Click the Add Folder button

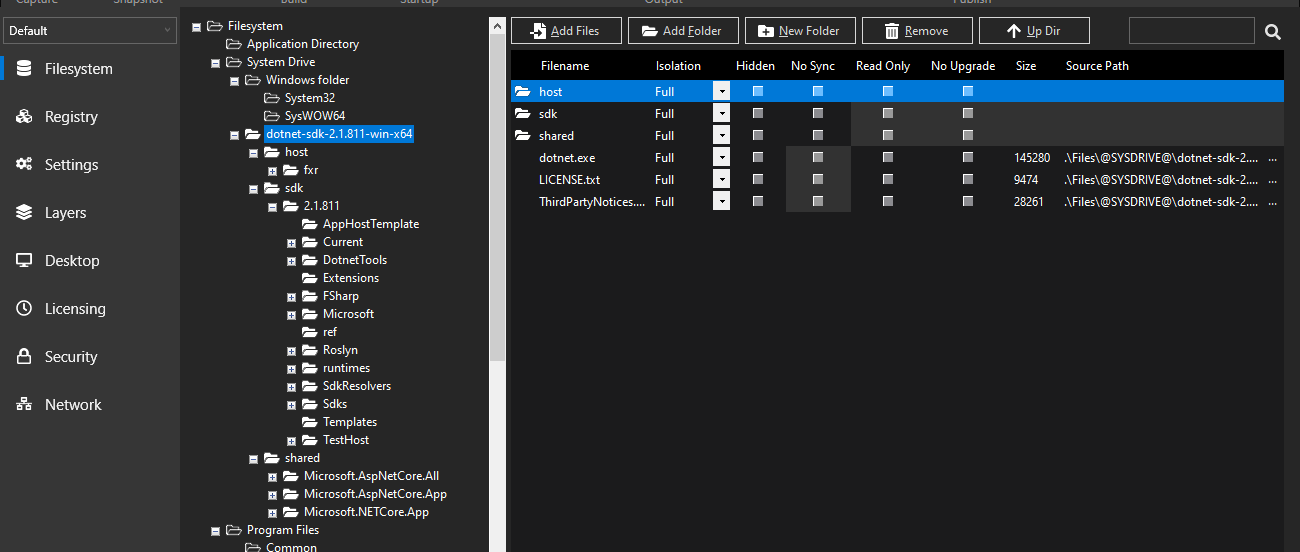tap(682, 31)
